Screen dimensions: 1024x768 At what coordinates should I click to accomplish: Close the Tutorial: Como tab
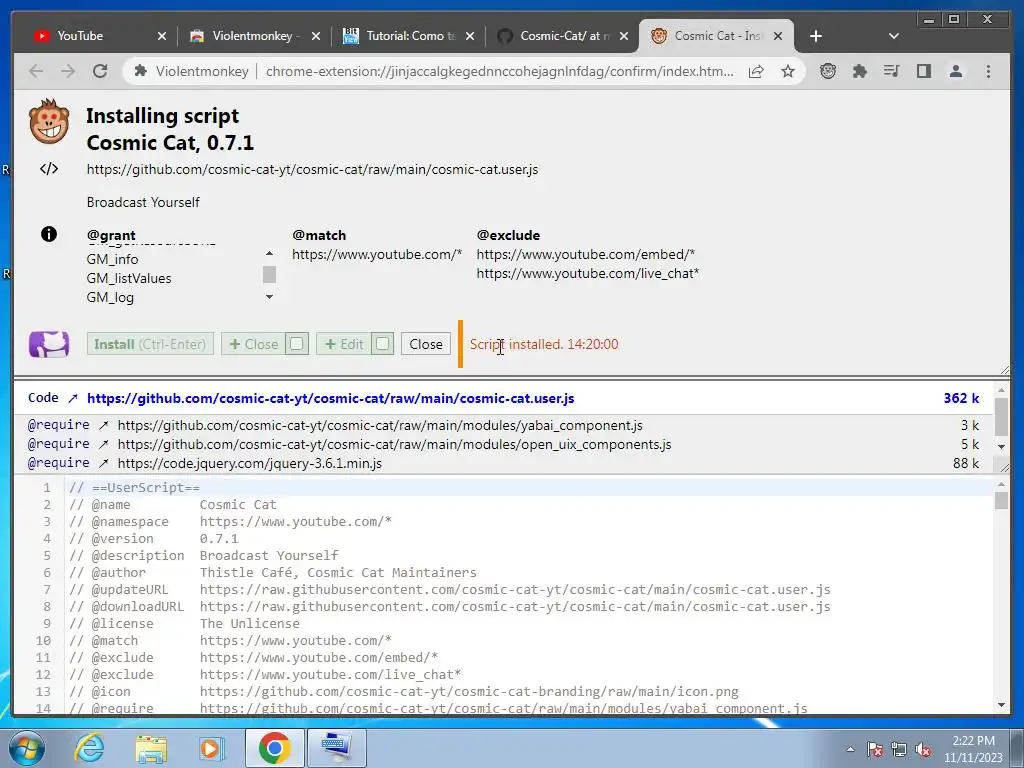470,36
